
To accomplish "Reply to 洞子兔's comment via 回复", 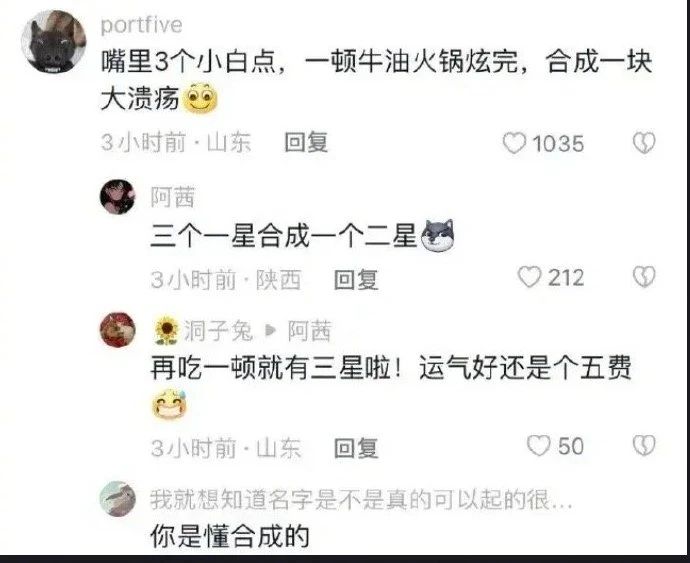I will pos(356,448).
